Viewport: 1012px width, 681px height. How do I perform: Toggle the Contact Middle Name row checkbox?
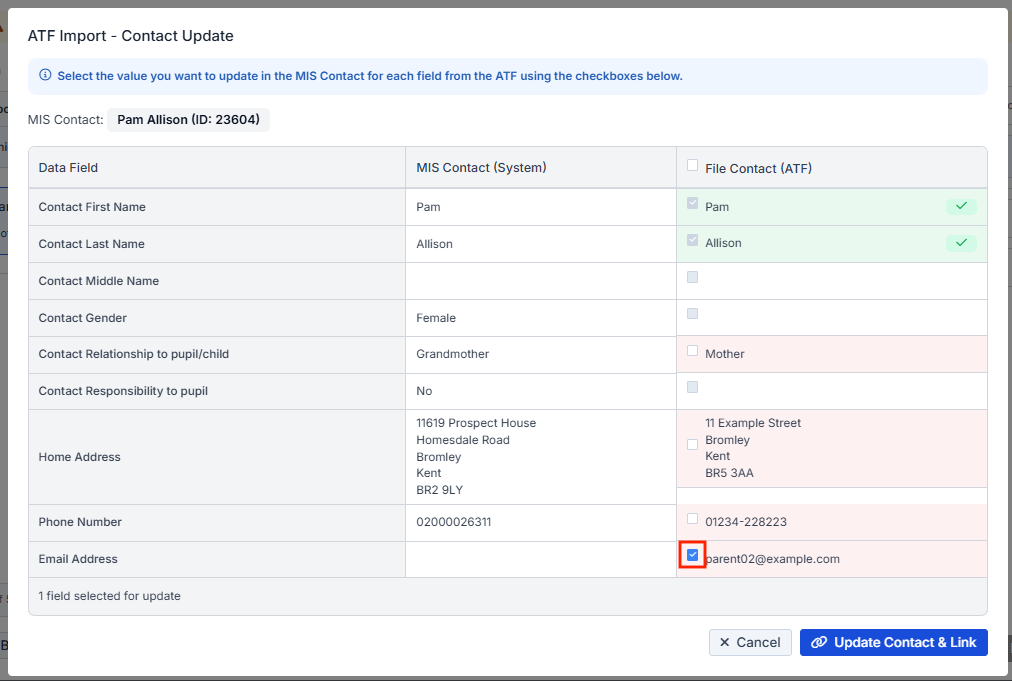[693, 277]
